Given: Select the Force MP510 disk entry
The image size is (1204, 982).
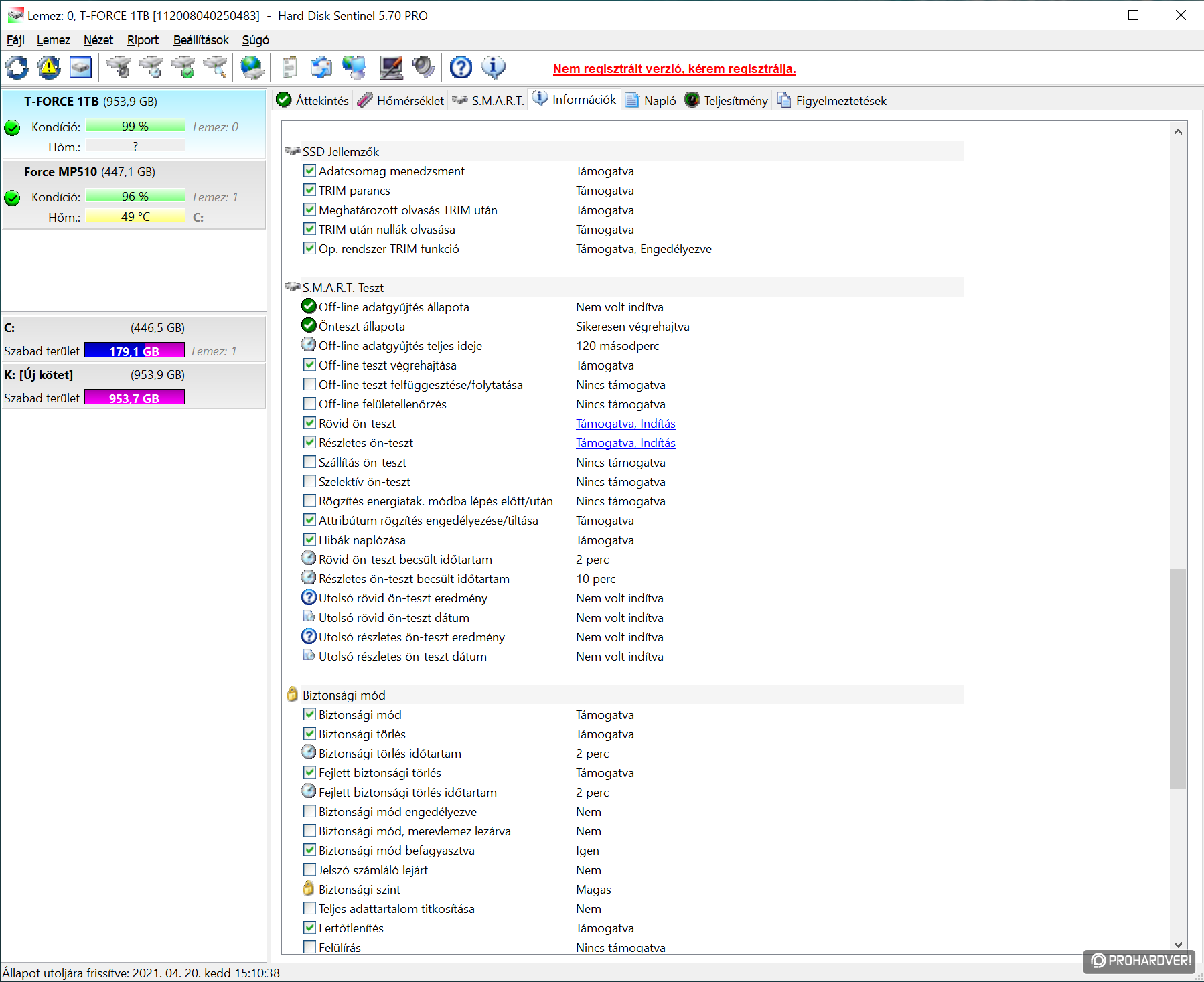Looking at the screenshot, I should click(x=134, y=194).
